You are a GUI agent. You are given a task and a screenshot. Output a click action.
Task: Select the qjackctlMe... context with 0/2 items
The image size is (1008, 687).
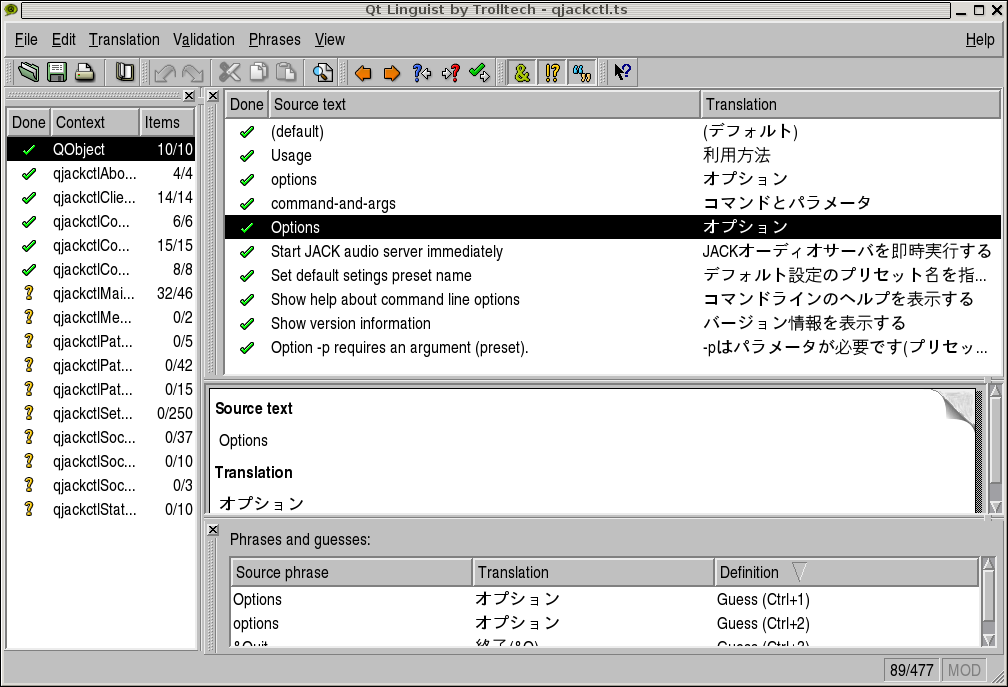[101, 317]
